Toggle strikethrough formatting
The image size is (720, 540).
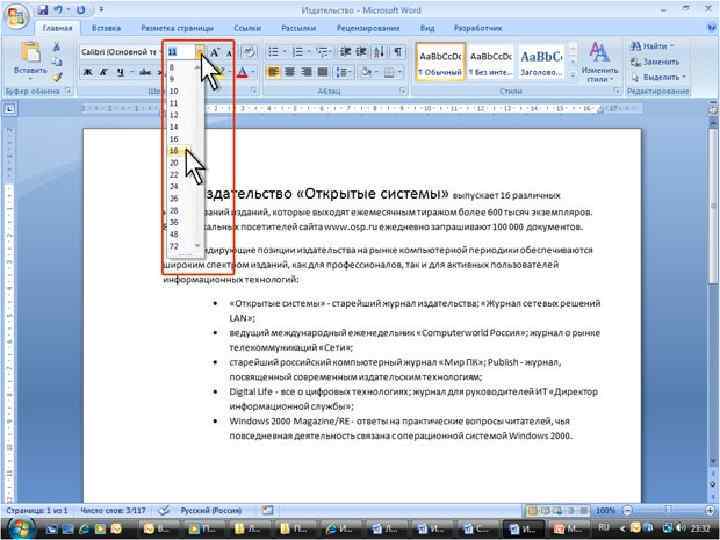[145, 72]
